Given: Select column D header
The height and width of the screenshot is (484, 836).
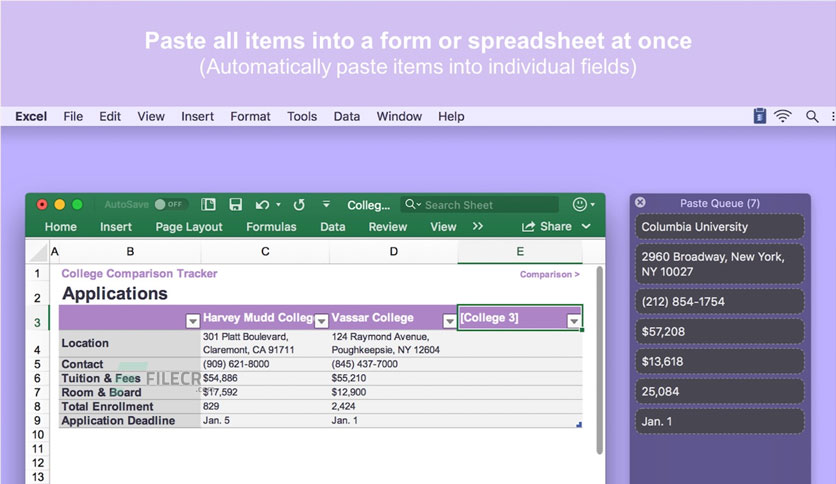Looking at the screenshot, I should tap(393, 252).
